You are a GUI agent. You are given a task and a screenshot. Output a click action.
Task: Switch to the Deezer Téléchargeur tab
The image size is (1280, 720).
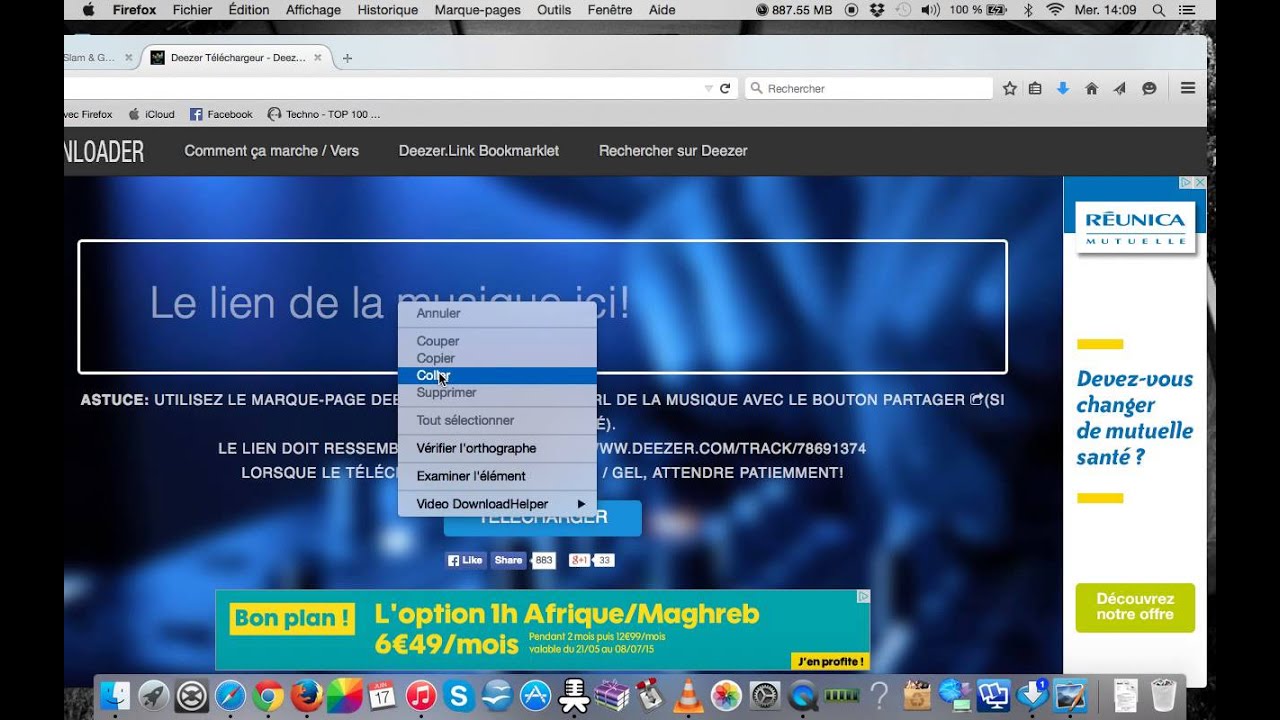(237, 58)
